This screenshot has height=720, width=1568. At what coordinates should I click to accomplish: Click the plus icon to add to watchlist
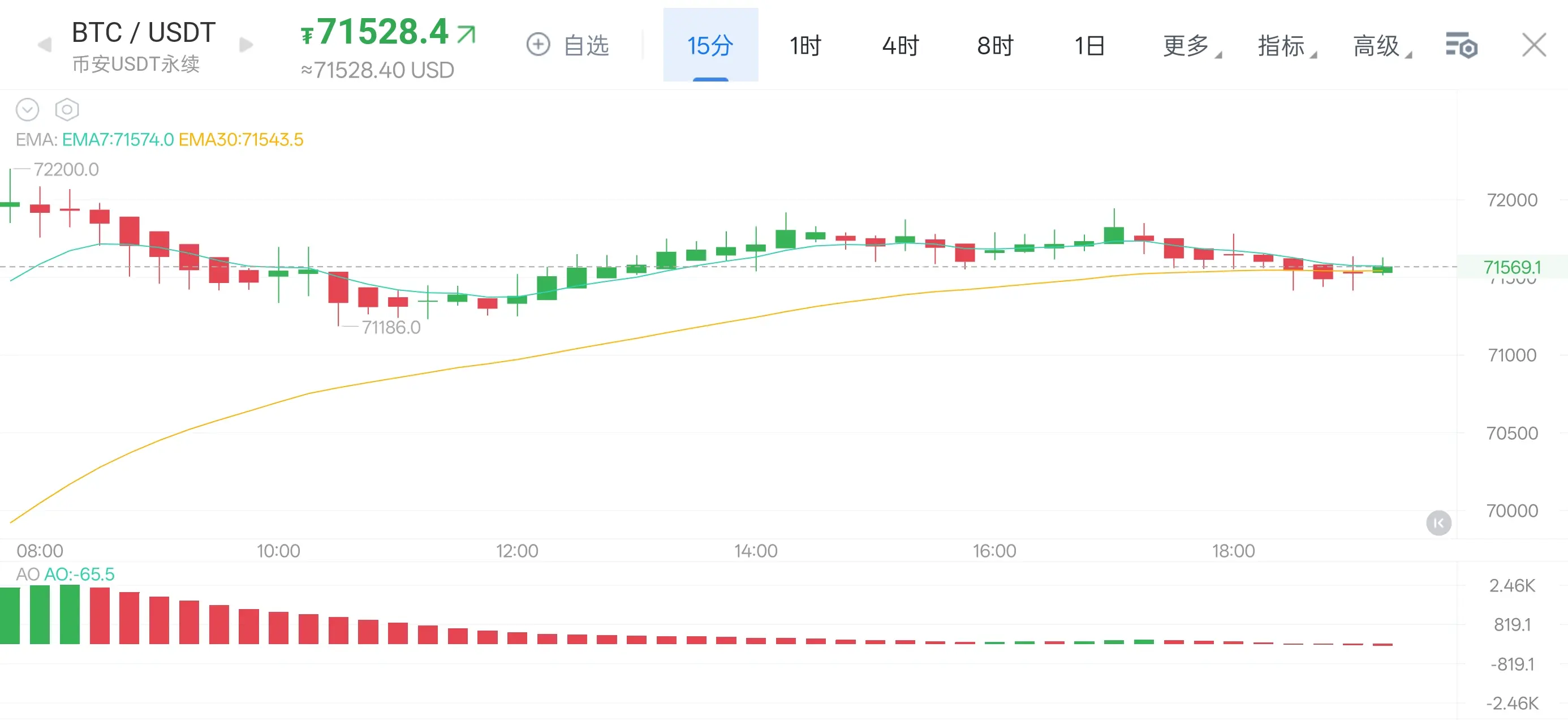538,45
